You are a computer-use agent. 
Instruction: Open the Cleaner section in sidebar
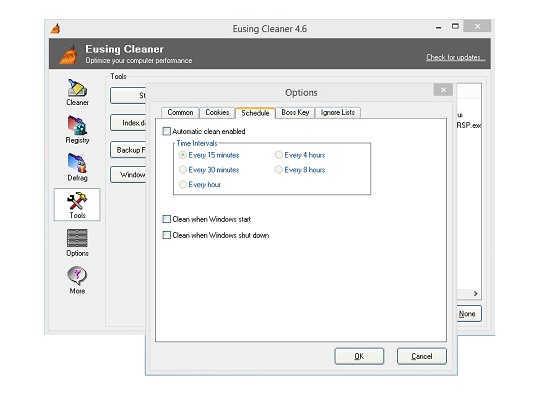pyautogui.click(x=77, y=92)
